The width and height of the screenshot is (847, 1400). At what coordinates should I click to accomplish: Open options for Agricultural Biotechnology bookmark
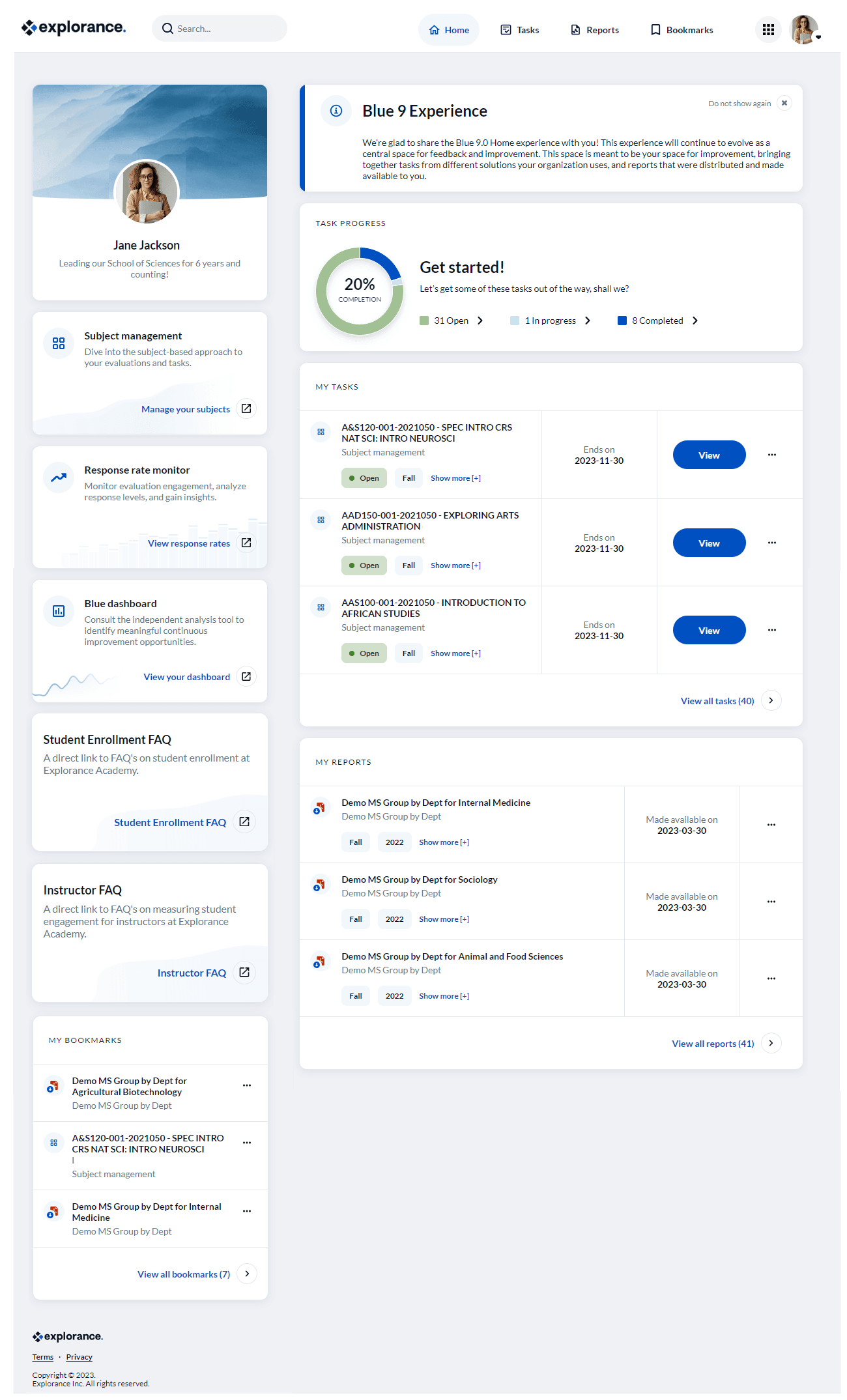[x=247, y=1085]
